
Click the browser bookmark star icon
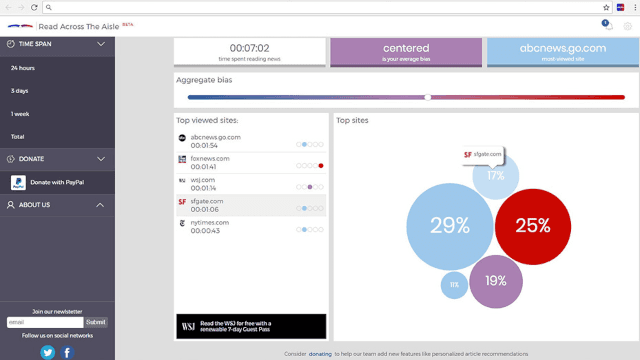(606, 7)
